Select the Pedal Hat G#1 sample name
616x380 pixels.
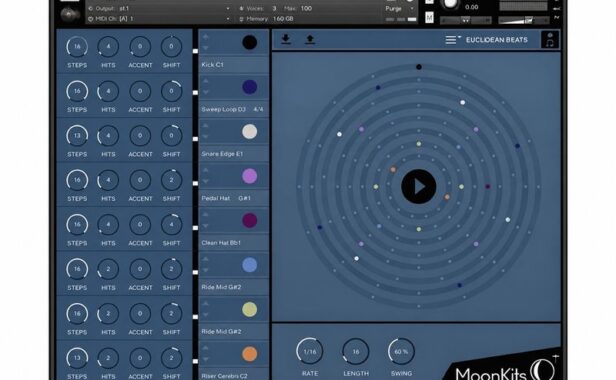(226, 198)
